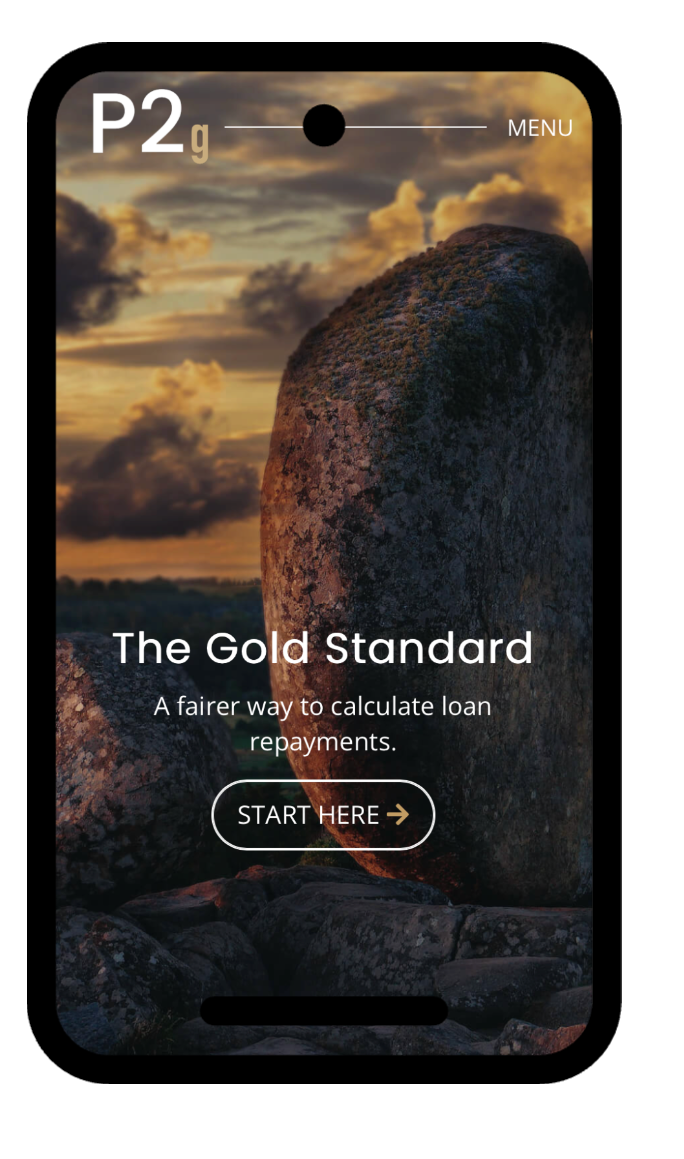Click header divider line left of camera
This screenshot has width=684, height=1159.
[x=263, y=127]
